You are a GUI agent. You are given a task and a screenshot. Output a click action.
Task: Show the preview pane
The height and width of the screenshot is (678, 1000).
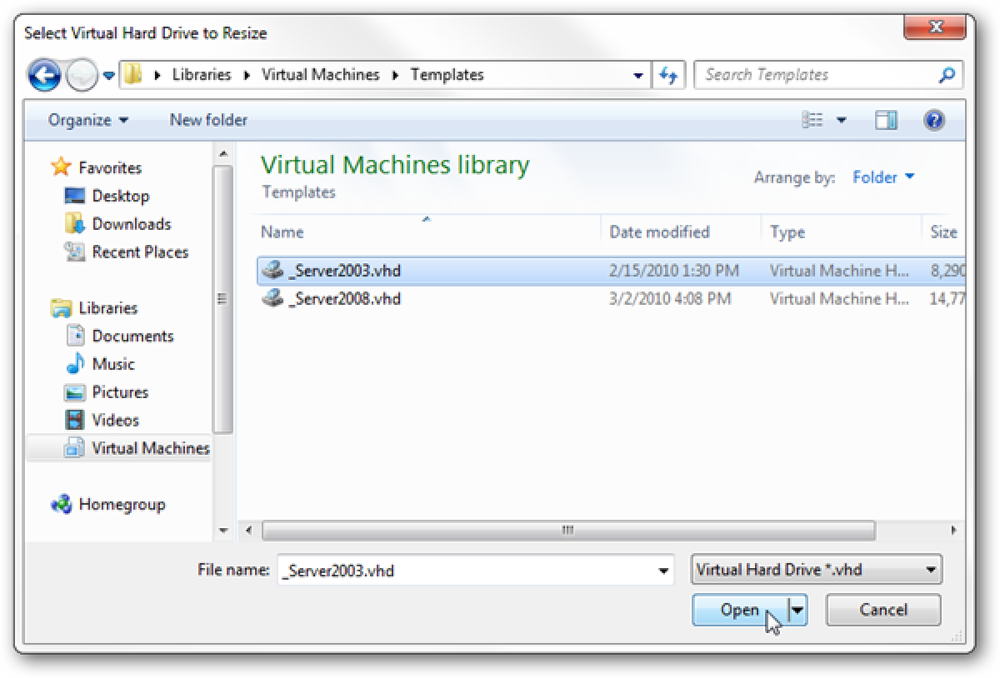[886, 120]
